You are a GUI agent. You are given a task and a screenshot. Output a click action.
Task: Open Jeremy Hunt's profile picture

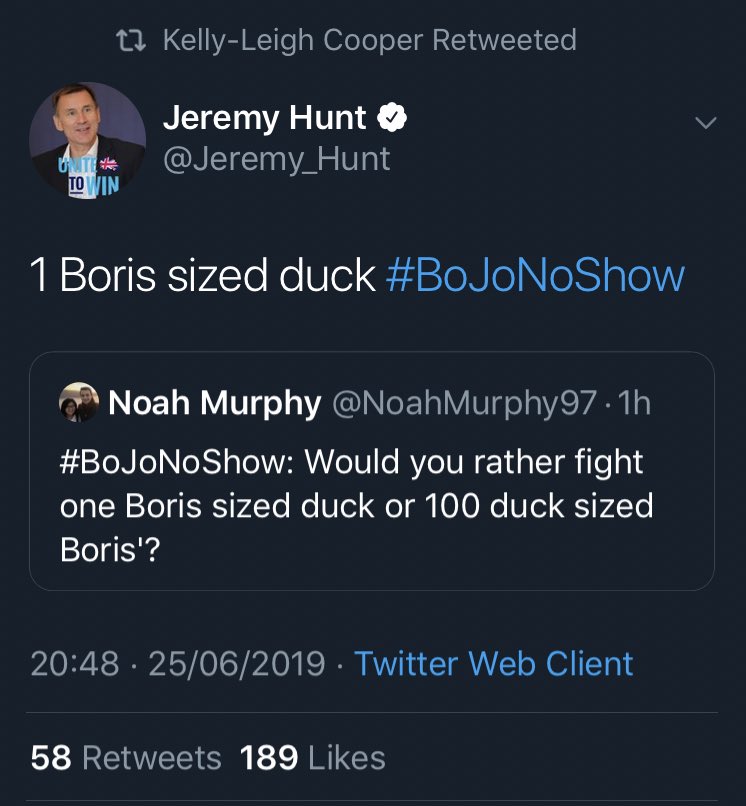[x=88, y=140]
